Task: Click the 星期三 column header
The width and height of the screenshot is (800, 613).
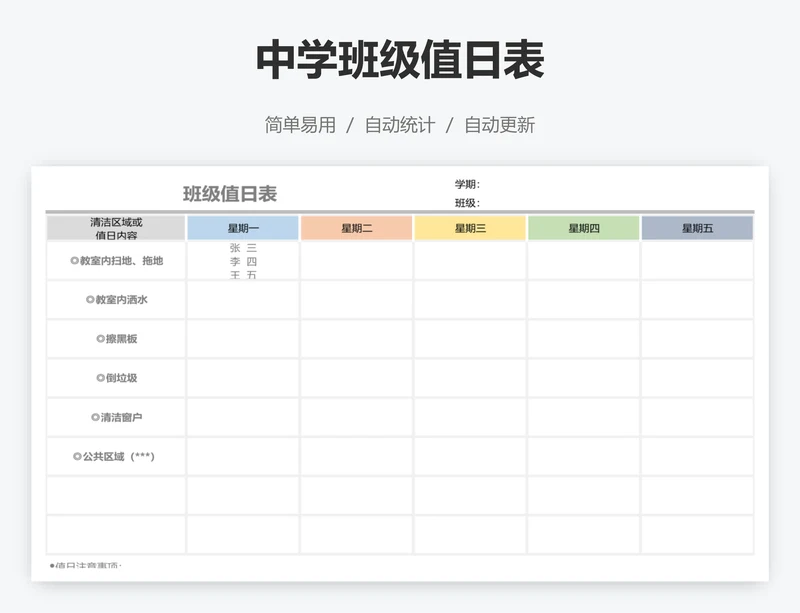Action: [x=470, y=228]
